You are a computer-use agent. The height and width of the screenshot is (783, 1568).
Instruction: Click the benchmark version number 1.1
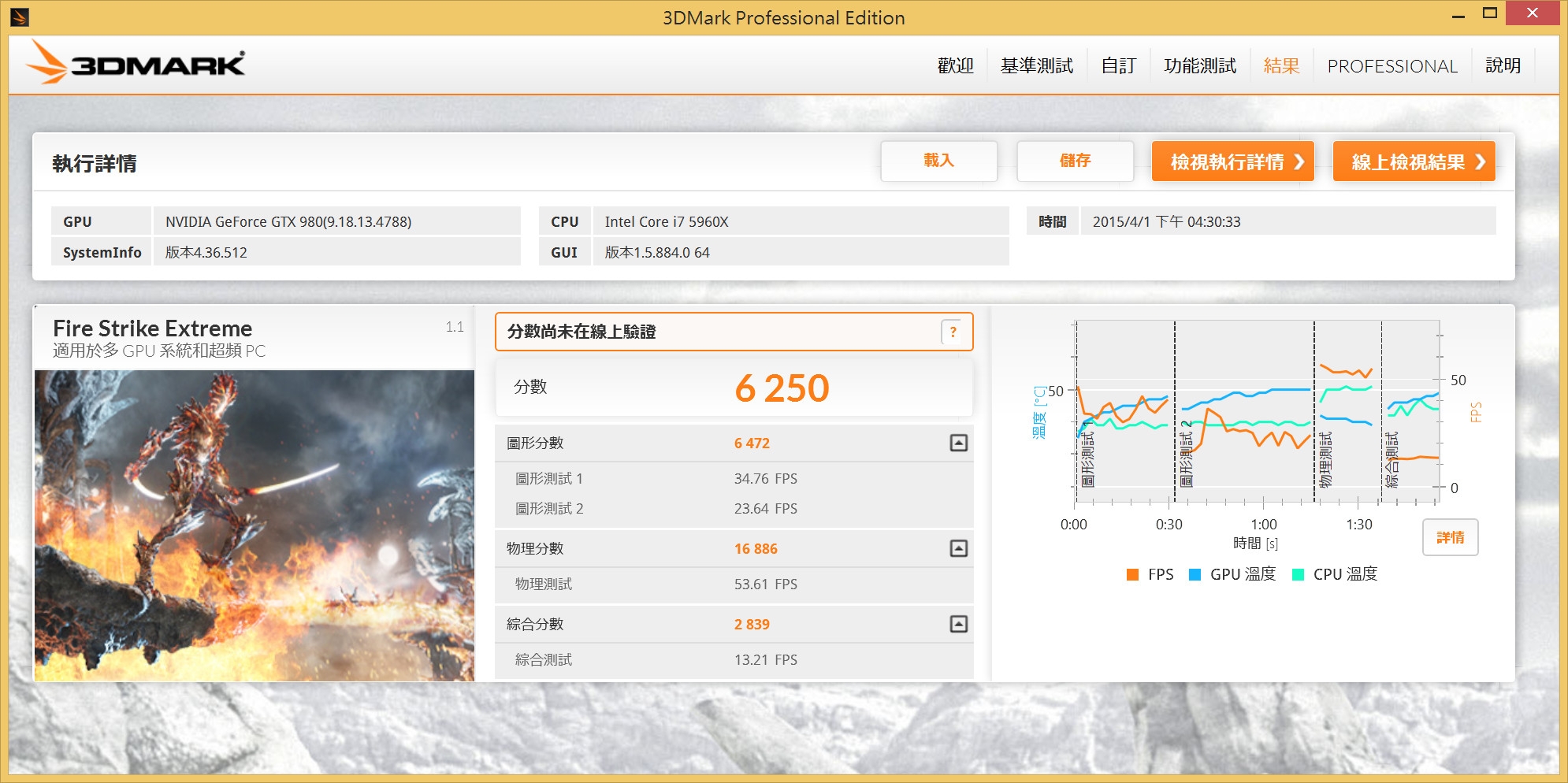455,327
